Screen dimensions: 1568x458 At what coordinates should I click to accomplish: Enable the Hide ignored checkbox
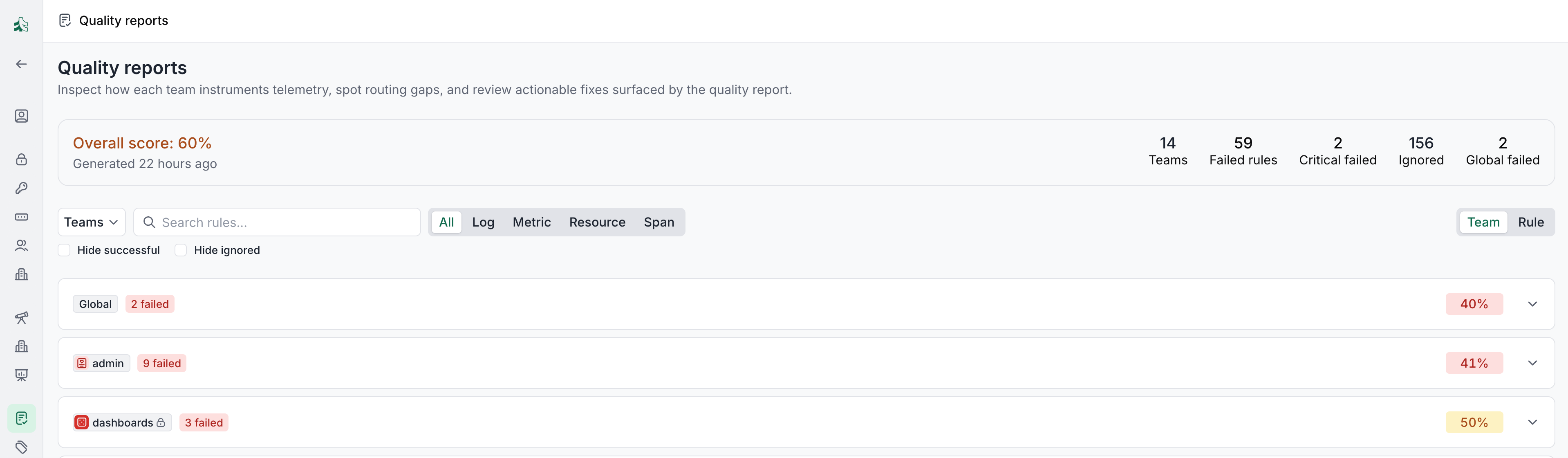[181, 250]
